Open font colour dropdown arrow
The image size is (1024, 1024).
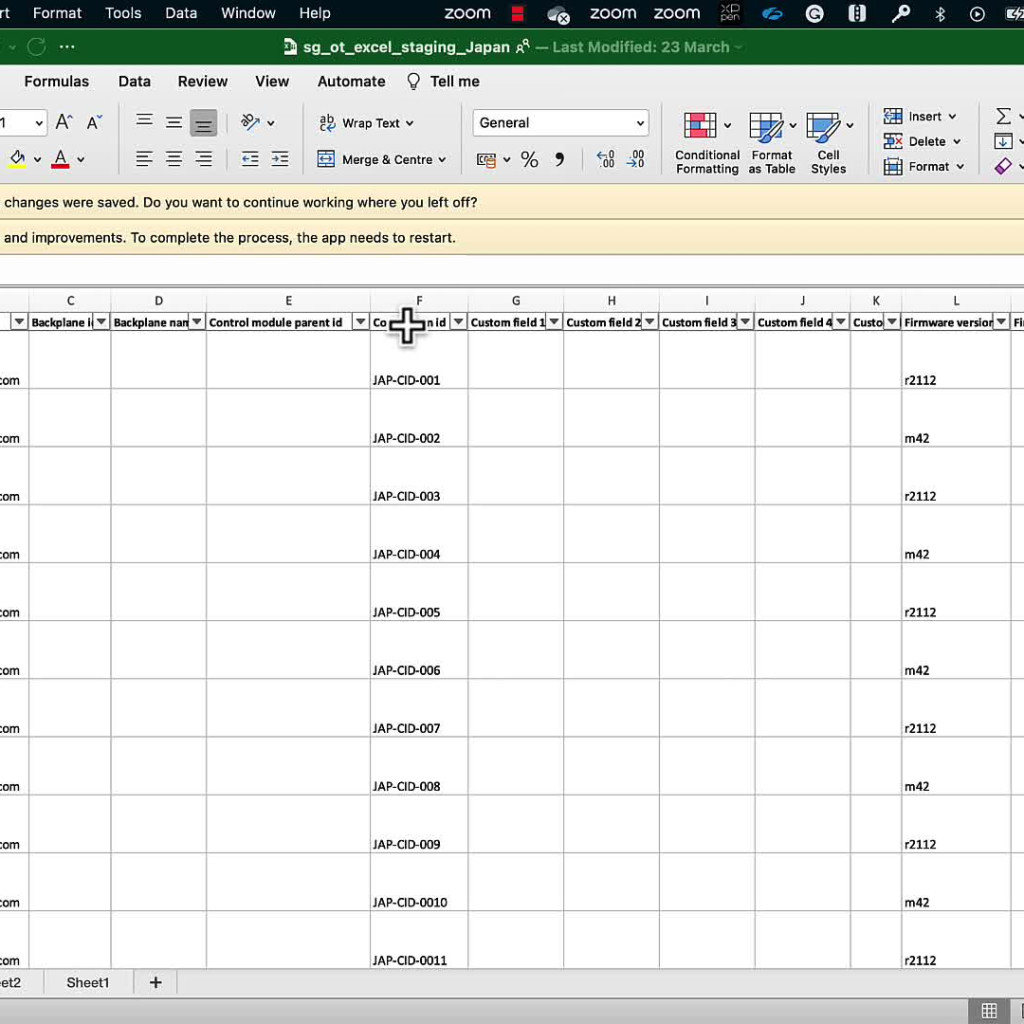click(81, 159)
